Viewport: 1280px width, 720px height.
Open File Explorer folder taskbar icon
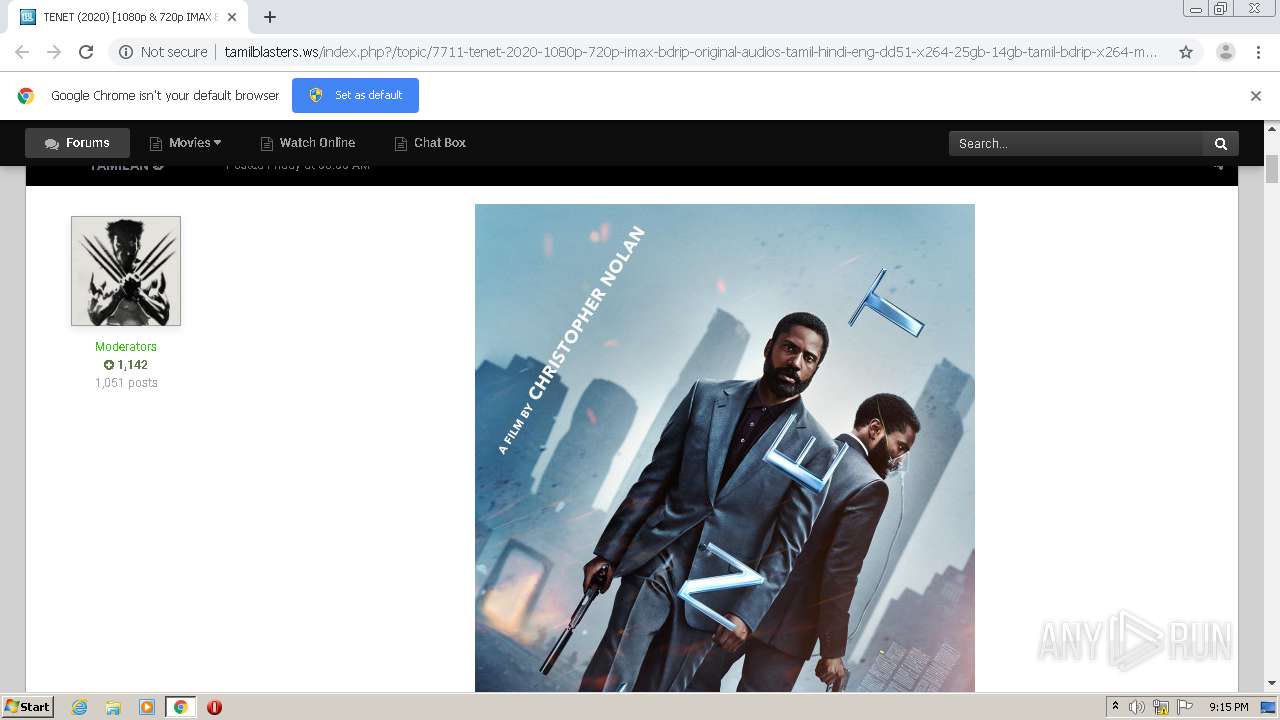113,707
